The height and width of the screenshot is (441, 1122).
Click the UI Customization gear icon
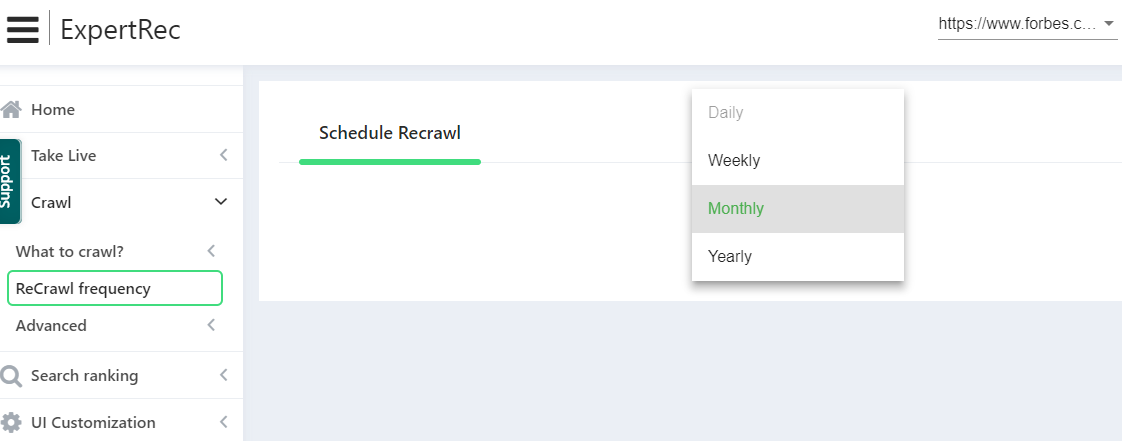(x=12, y=422)
